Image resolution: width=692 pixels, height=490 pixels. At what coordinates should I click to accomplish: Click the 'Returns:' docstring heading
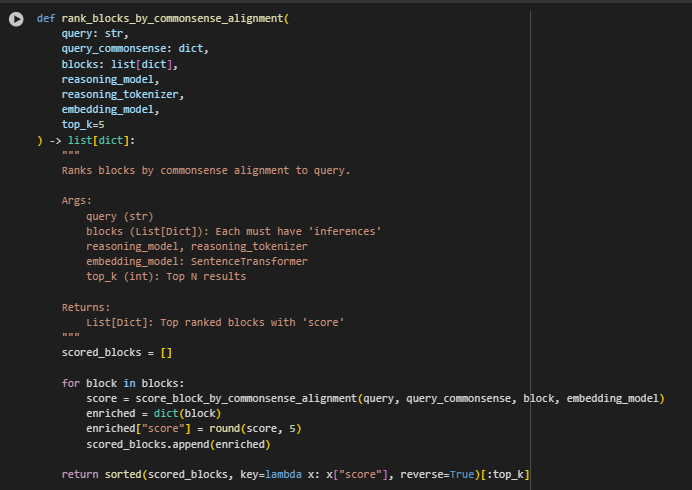coord(86,307)
